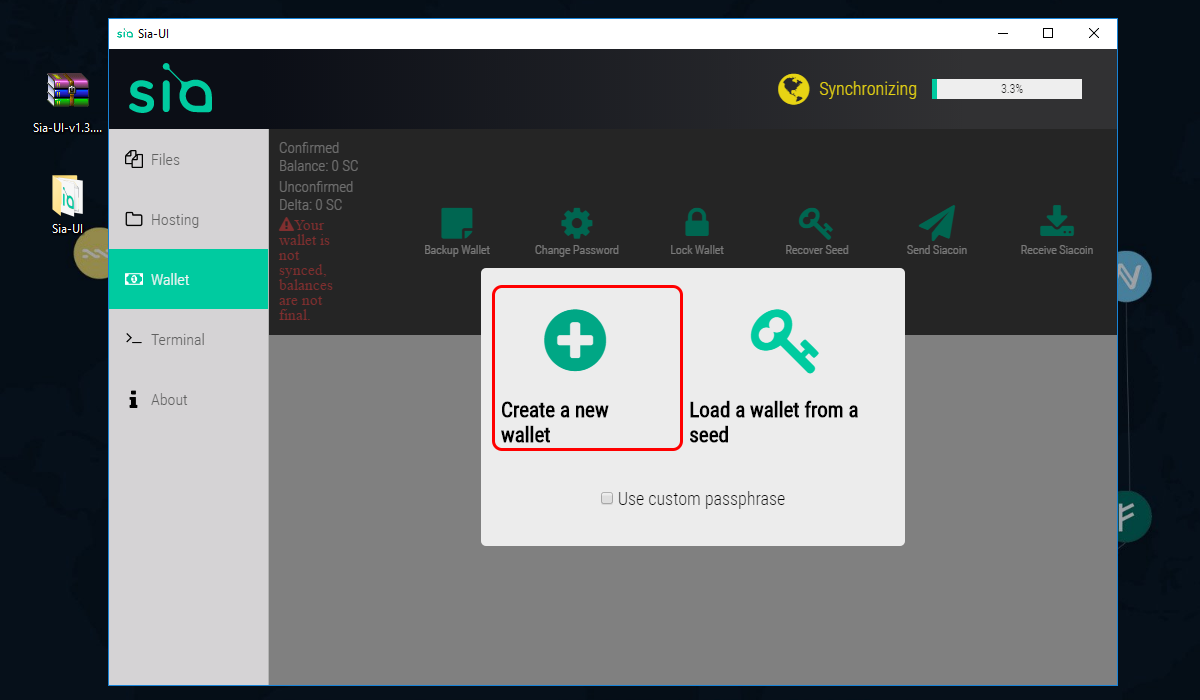The height and width of the screenshot is (700, 1200).
Task: Open the Hosting sidebar tab
Action: (x=189, y=219)
